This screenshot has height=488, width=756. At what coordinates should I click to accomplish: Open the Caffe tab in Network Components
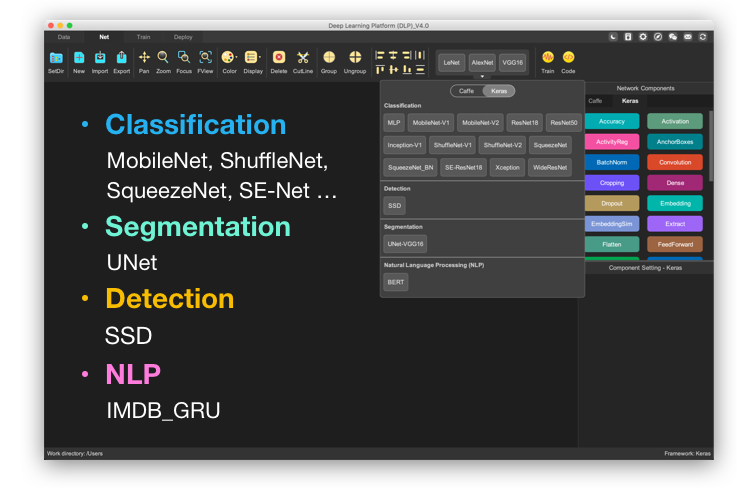click(595, 101)
